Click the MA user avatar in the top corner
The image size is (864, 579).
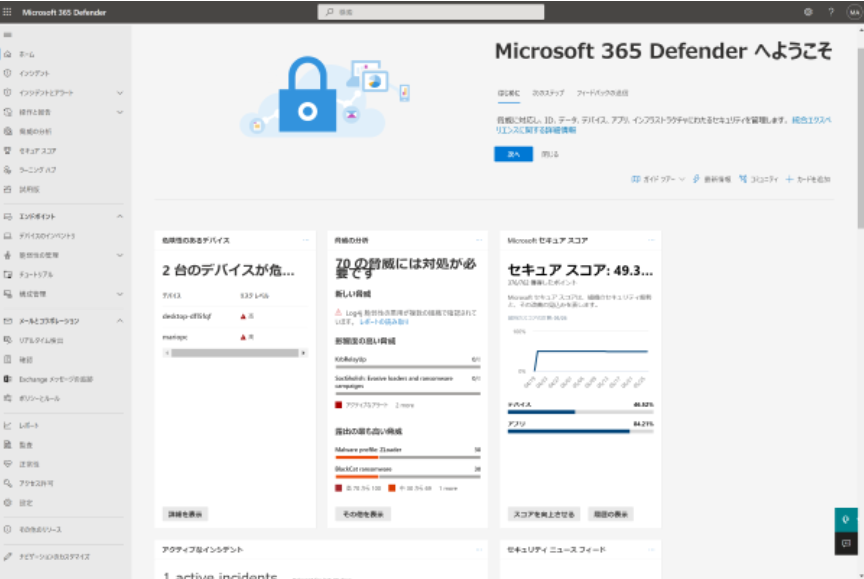[x=855, y=12]
